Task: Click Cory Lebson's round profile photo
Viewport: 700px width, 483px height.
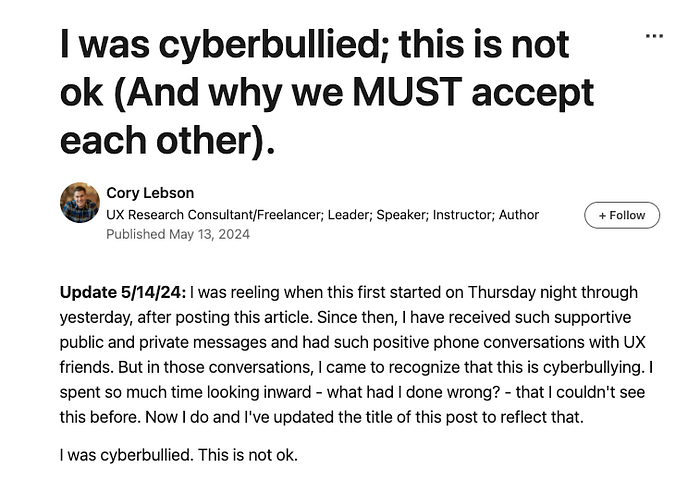Action: pos(80,202)
